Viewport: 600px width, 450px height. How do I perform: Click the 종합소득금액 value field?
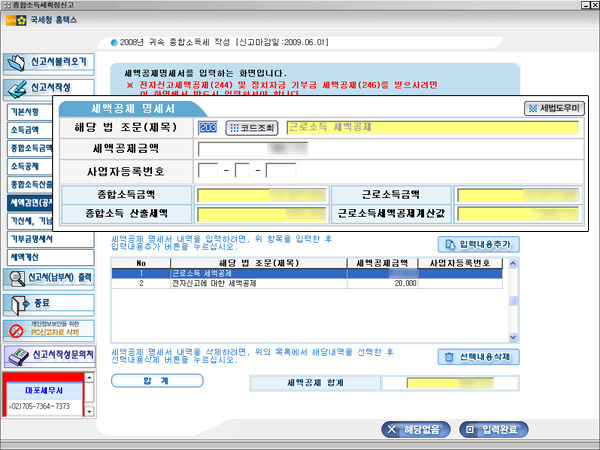click(x=261, y=195)
